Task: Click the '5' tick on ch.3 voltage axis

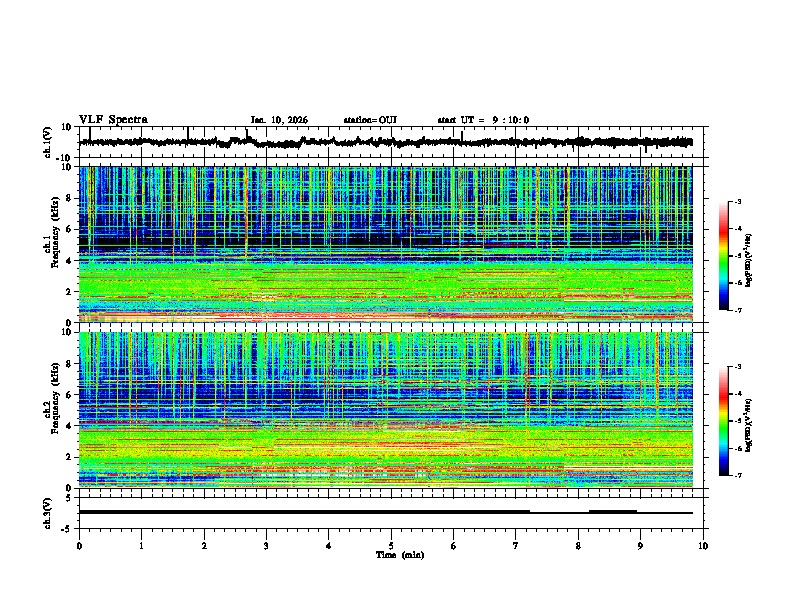Action: pyautogui.click(x=70, y=498)
